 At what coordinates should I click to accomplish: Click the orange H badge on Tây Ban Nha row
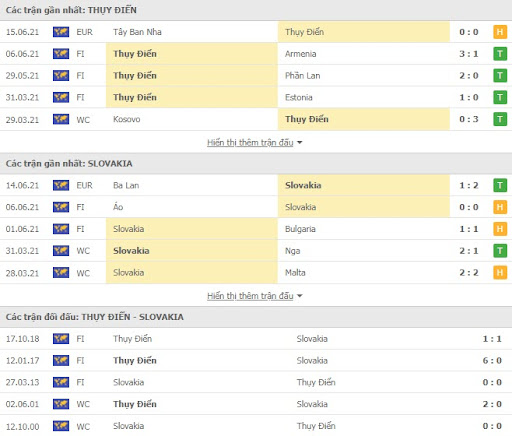(500, 32)
